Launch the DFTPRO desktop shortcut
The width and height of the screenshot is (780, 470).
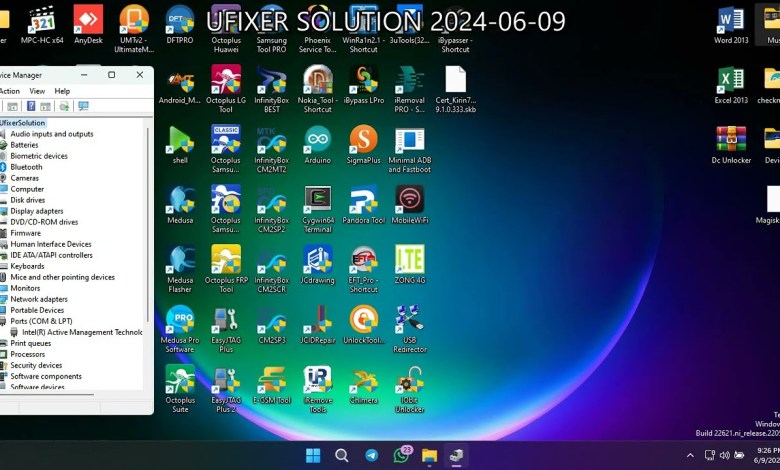click(x=180, y=25)
